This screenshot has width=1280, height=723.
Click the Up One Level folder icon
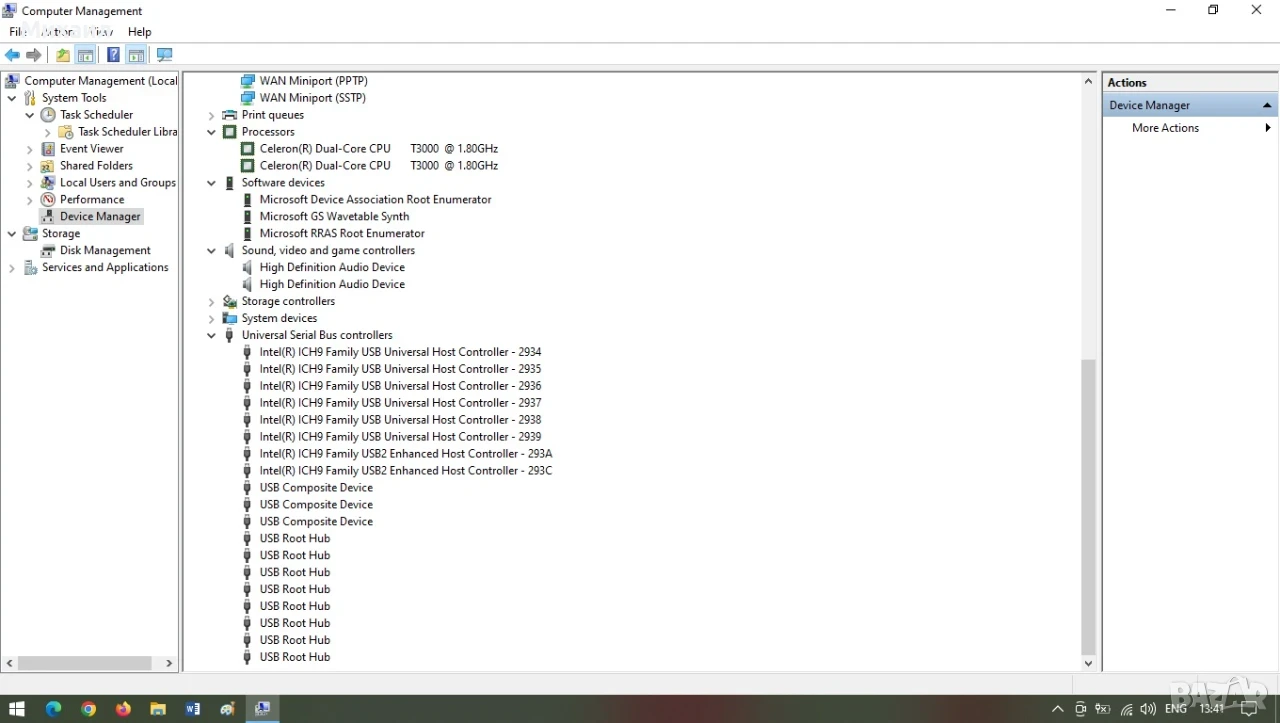(x=63, y=55)
